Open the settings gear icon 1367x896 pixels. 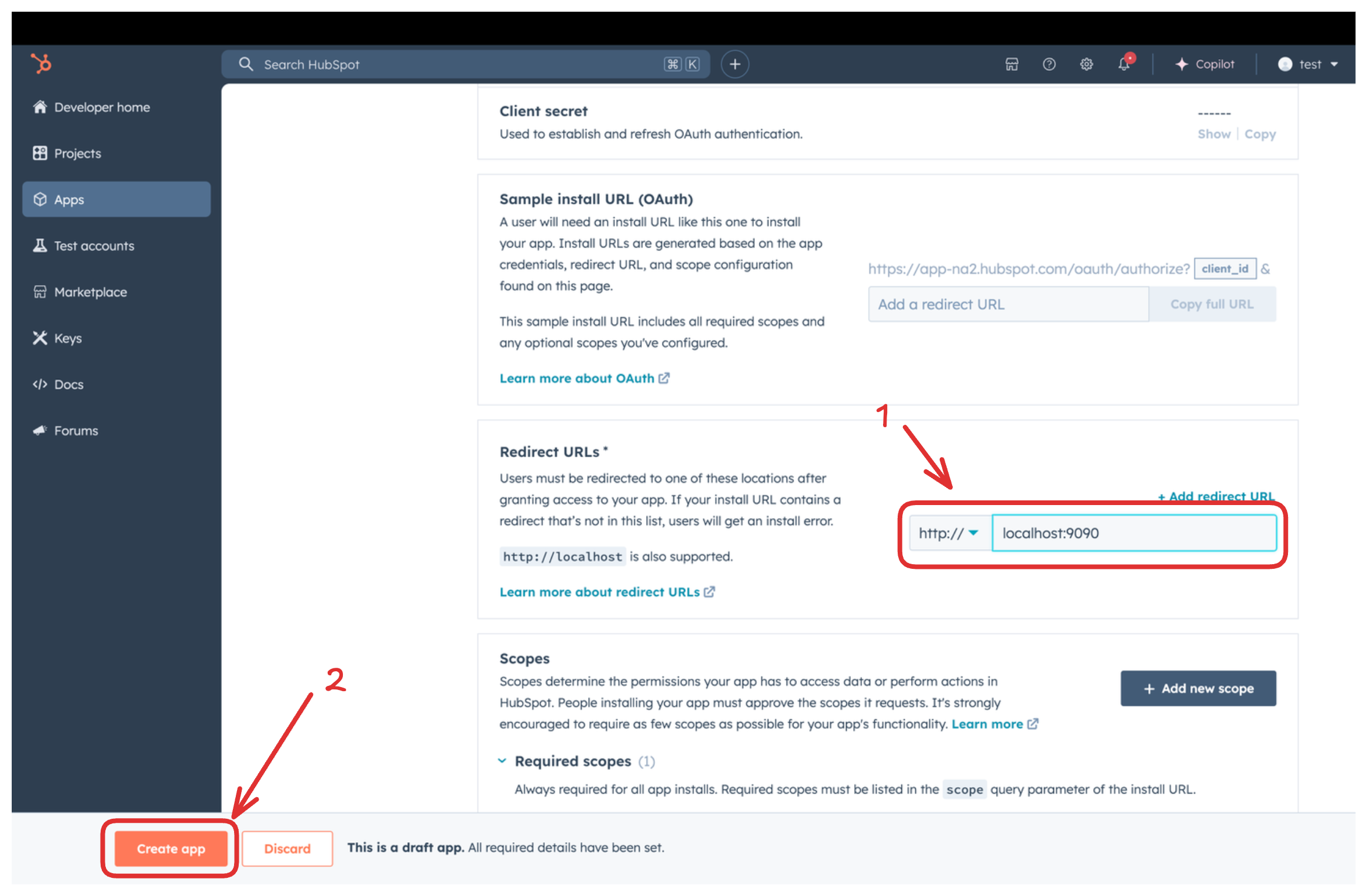(1087, 64)
